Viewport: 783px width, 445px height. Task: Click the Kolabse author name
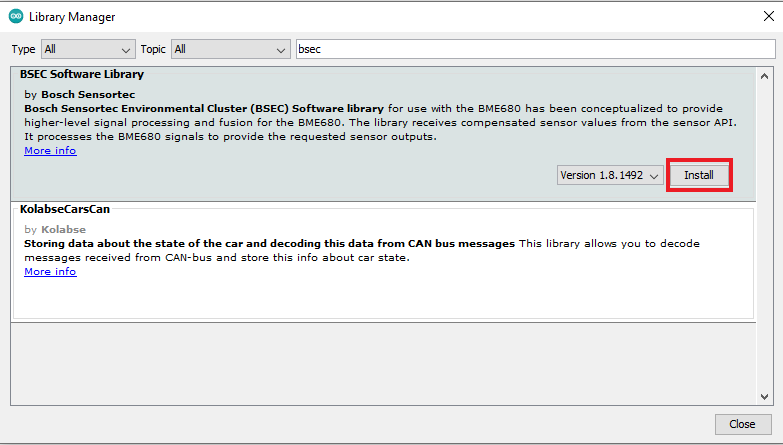tap(63, 229)
